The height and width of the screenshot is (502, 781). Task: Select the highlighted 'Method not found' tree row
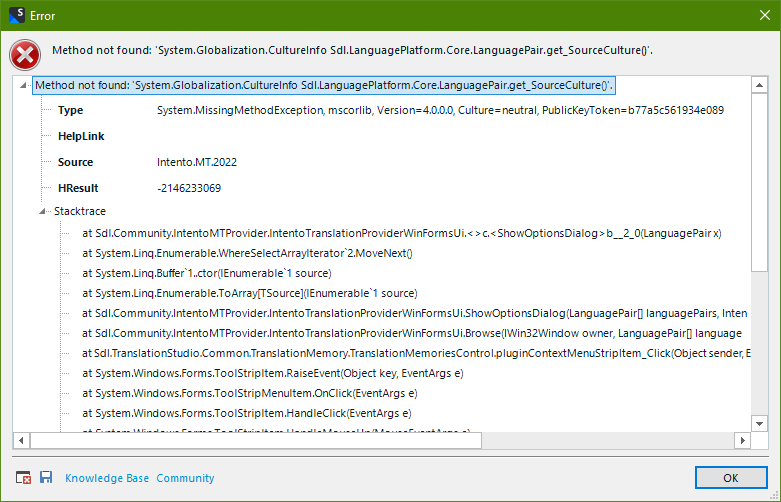(324, 85)
